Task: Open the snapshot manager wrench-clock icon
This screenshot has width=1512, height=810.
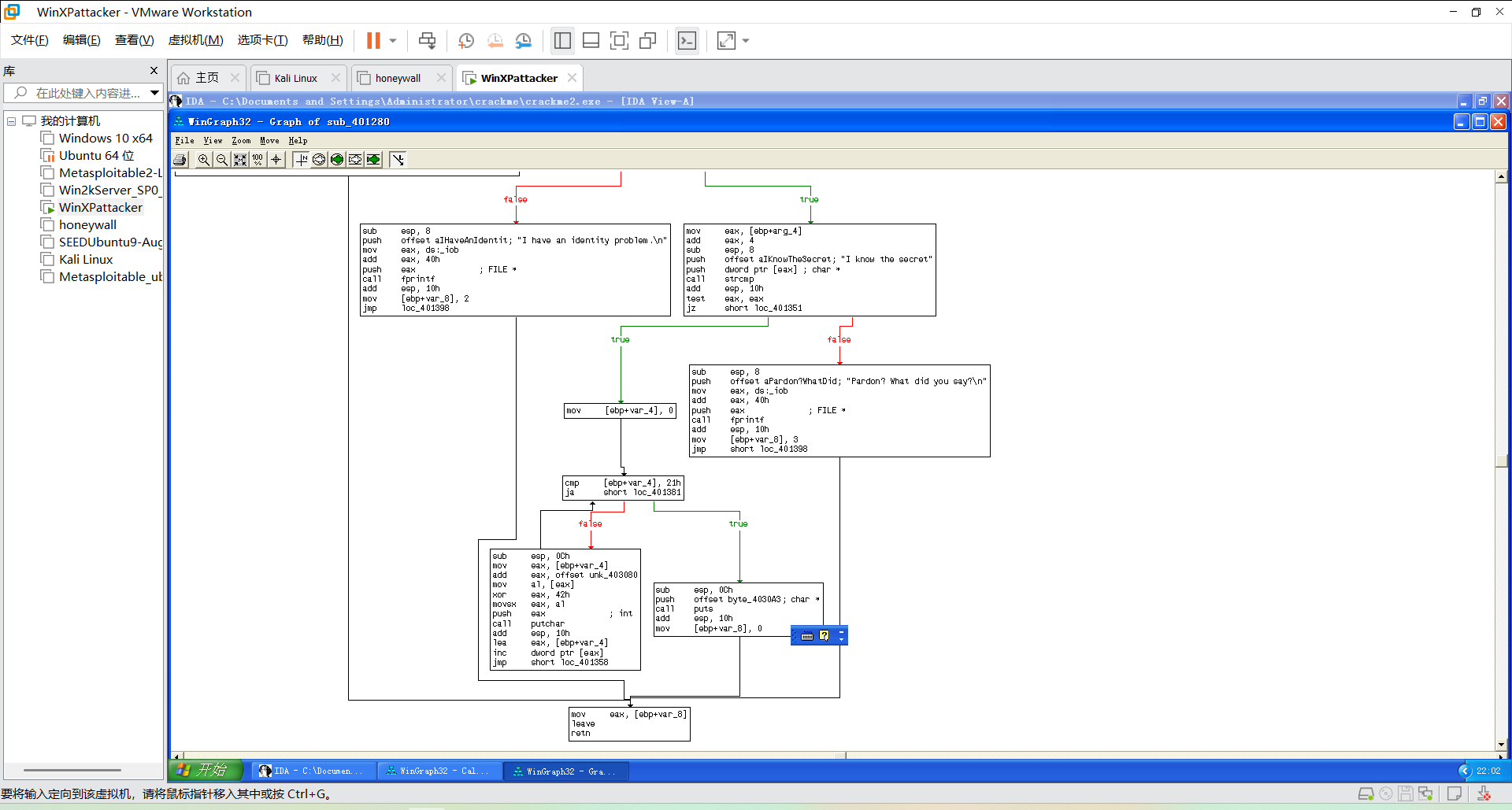Action: tap(524, 41)
